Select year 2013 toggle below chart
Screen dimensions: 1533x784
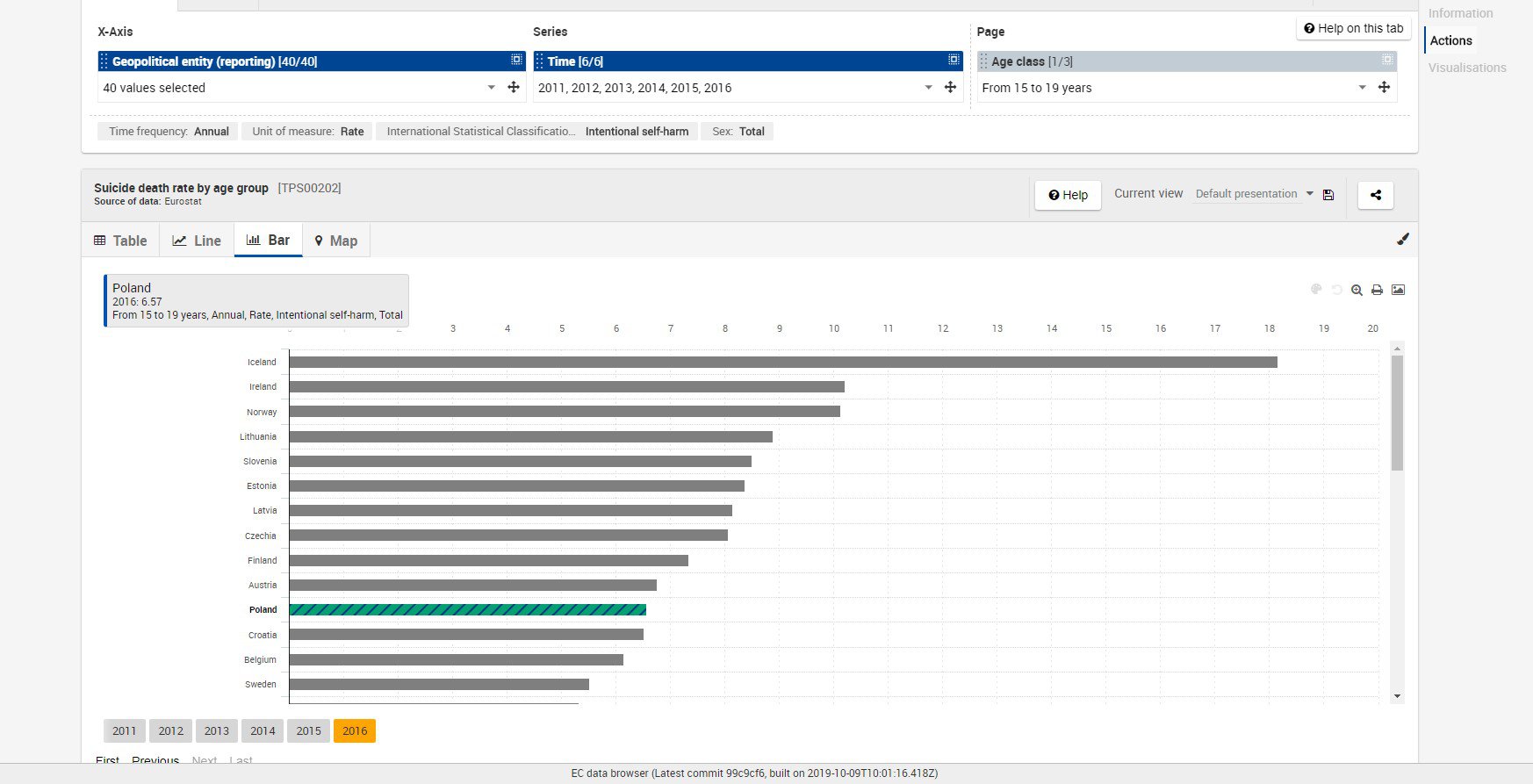click(x=217, y=730)
